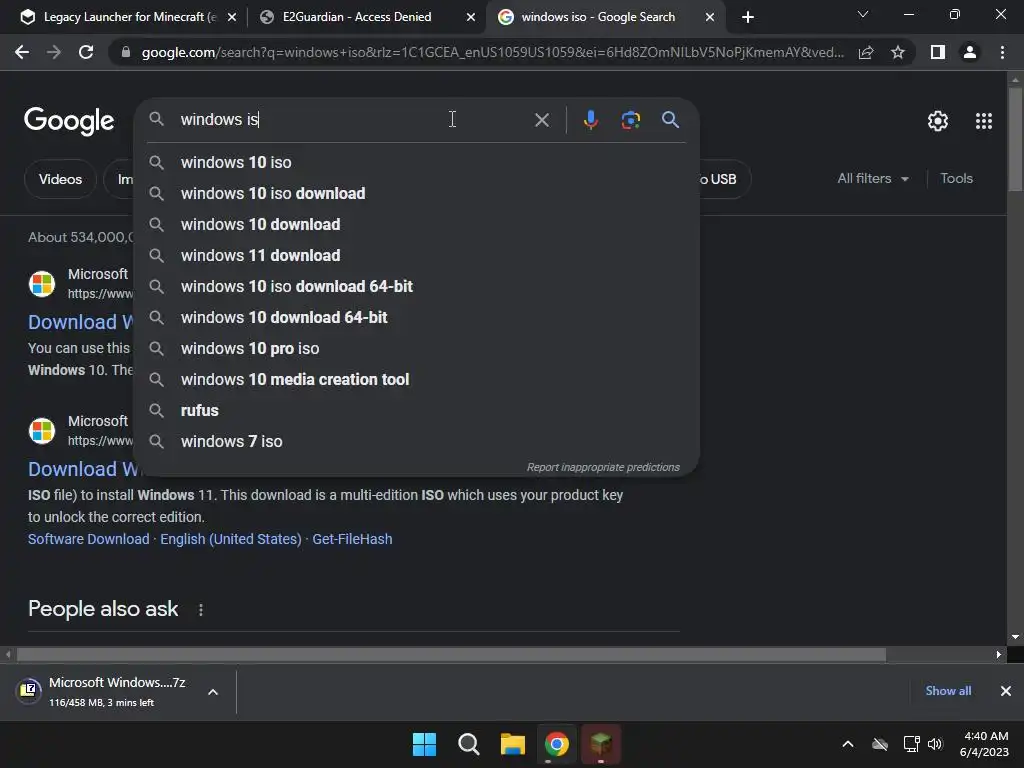Start voice search with microphone
Image resolution: width=1024 pixels, height=768 pixels.
point(590,120)
